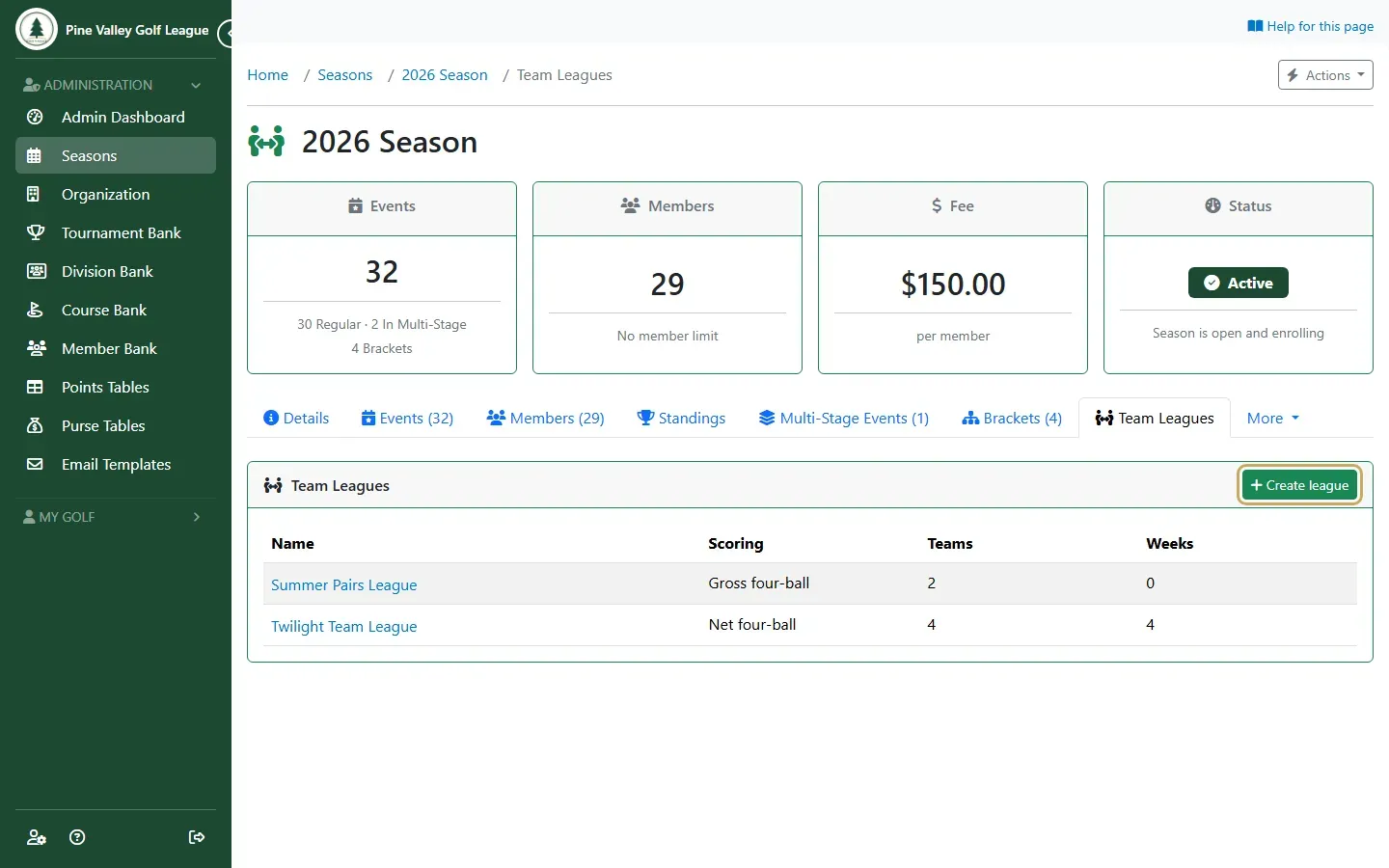Click the Tournament Bank trophy icon
The image size is (1389, 868).
(35, 232)
